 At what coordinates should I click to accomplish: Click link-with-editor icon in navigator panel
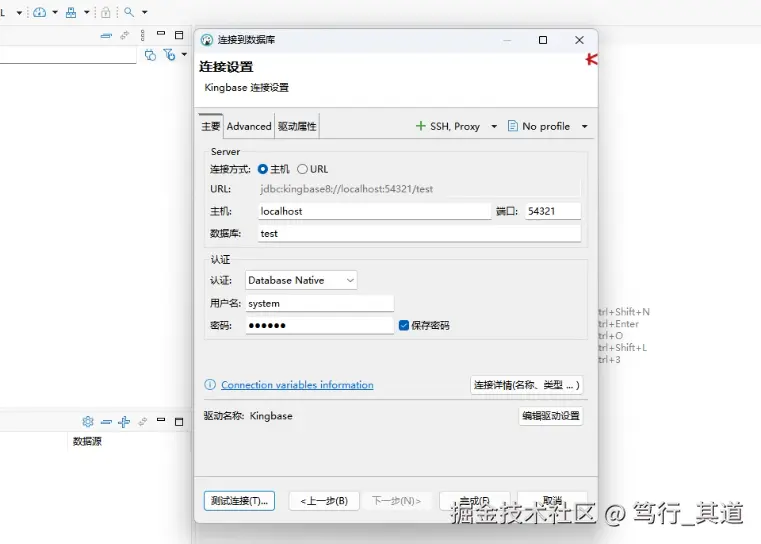tap(125, 35)
